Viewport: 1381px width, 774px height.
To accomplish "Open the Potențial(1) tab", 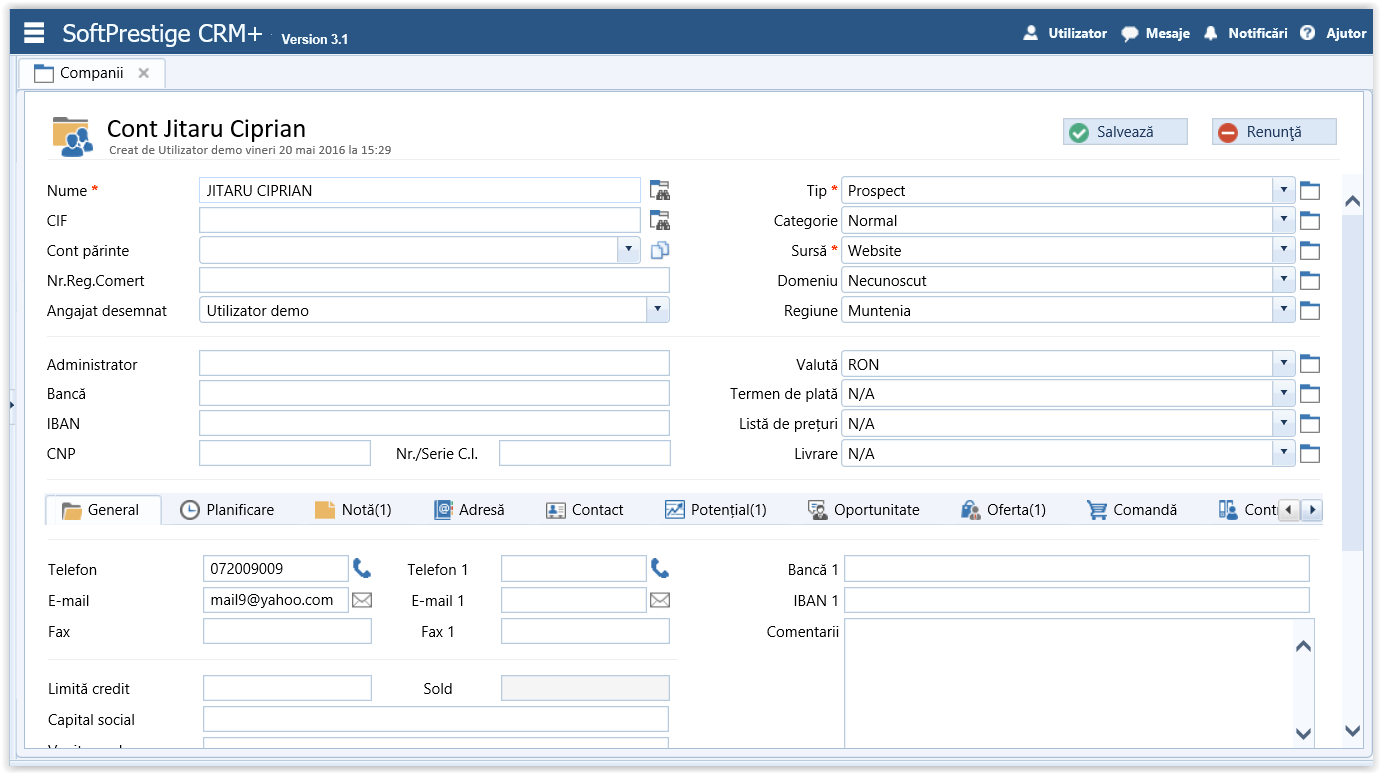I will pyautogui.click(x=715, y=510).
